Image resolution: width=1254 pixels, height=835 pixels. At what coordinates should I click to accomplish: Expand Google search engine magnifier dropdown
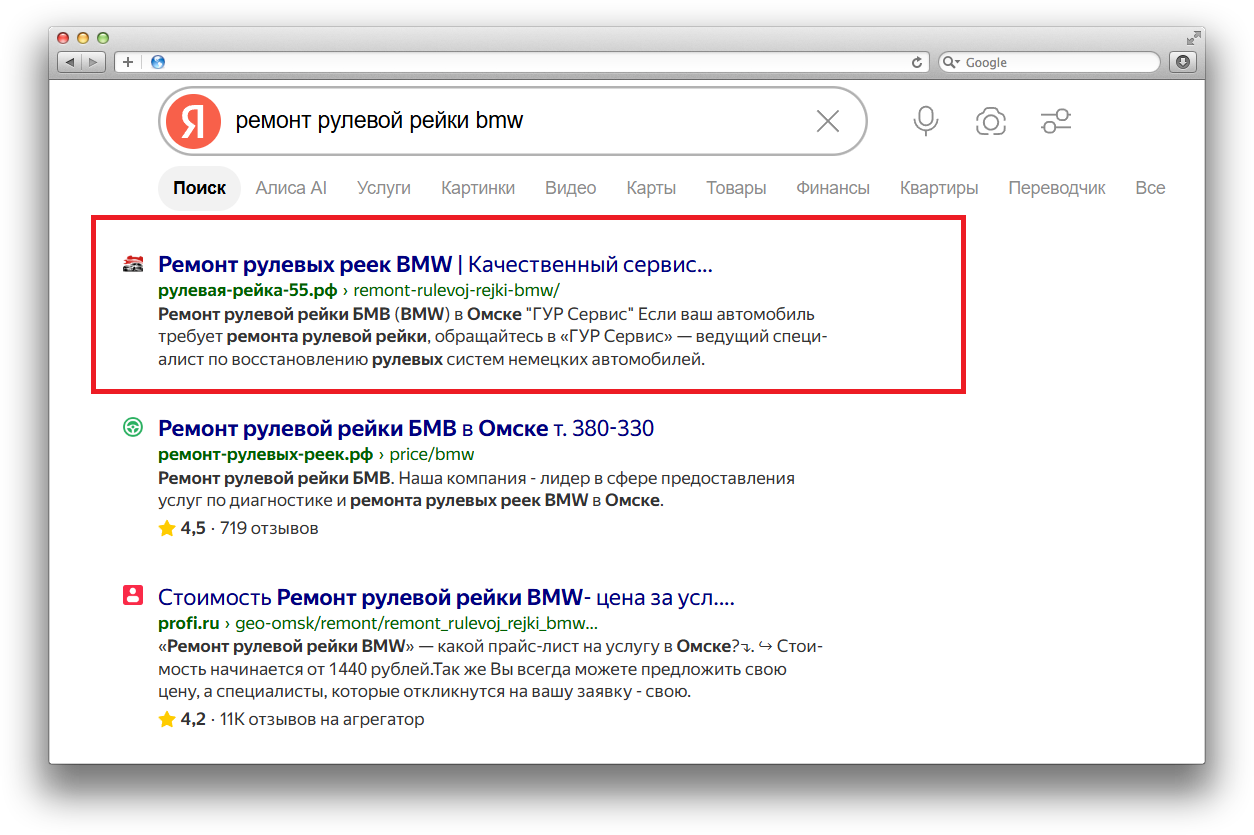[950, 62]
